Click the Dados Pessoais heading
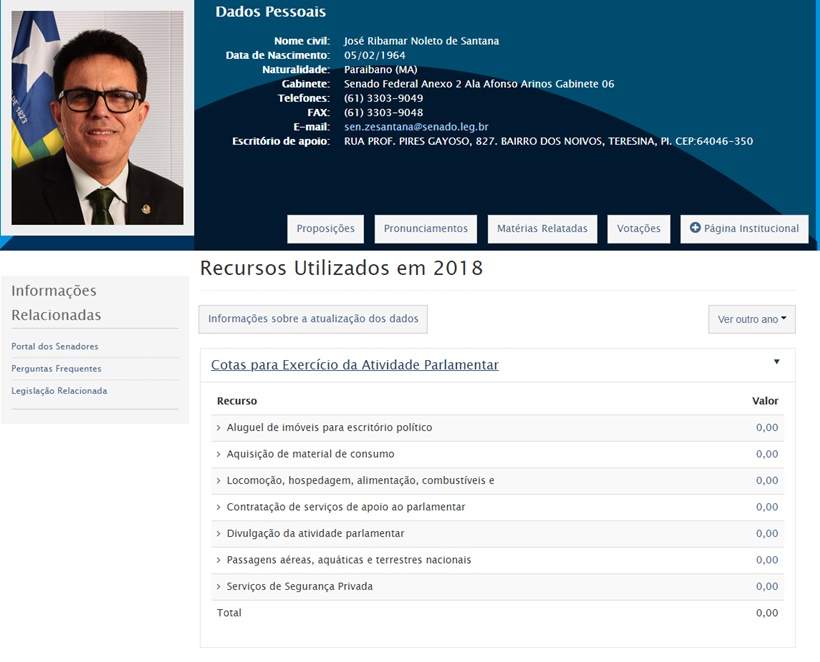This screenshot has width=820, height=662. 270,12
